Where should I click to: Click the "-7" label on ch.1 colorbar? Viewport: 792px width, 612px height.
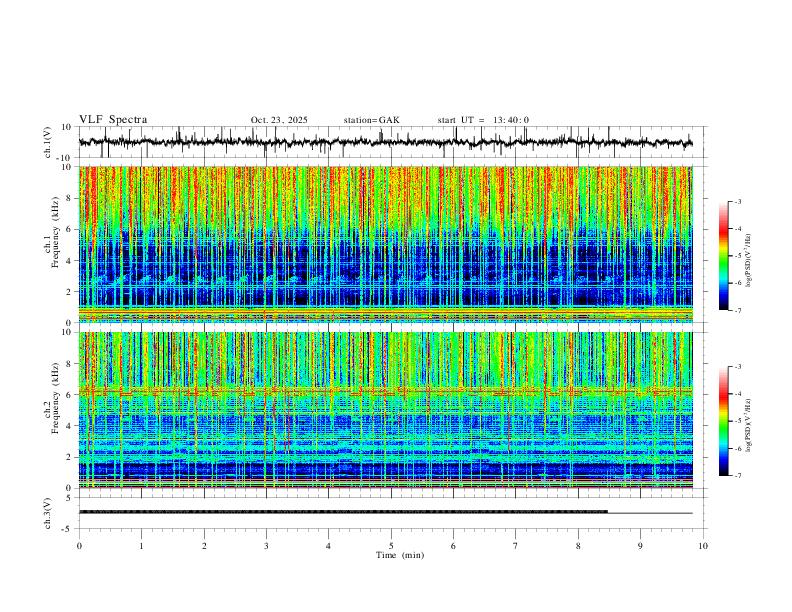tap(737, 310)
